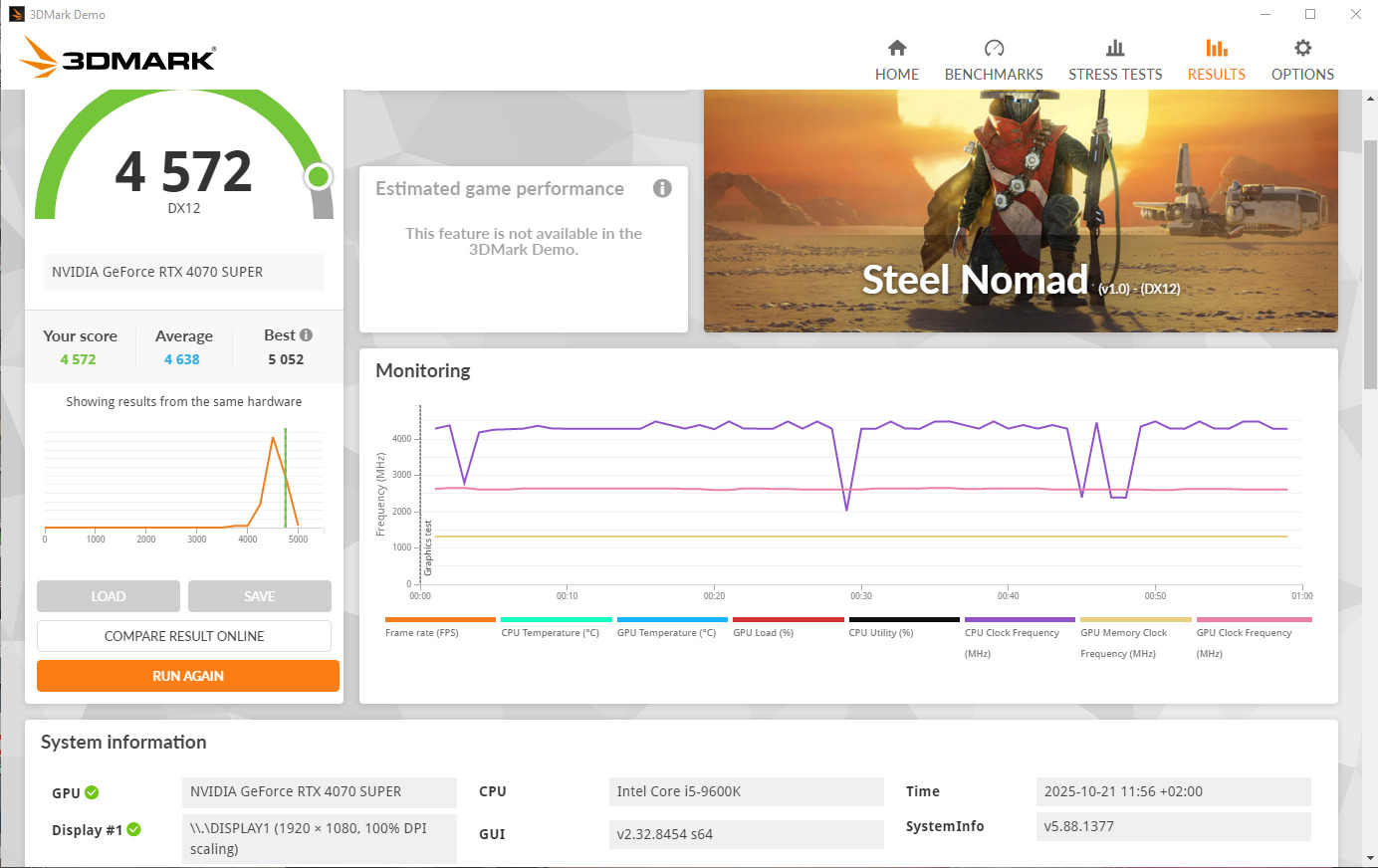Click green check icon beside Display #1

pyautogui.click(x=134, y=829)
